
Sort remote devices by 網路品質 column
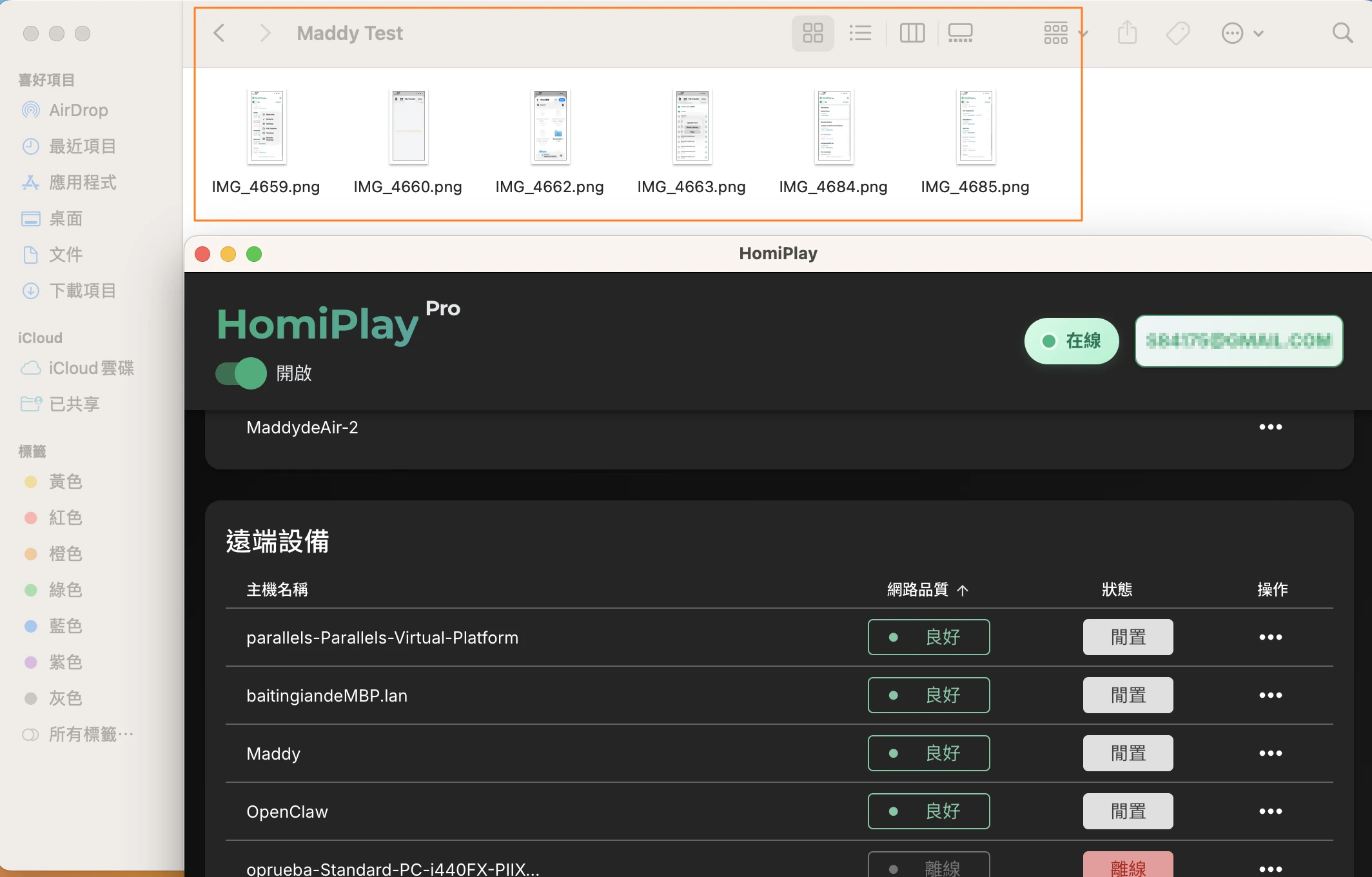tap(927, 589)
